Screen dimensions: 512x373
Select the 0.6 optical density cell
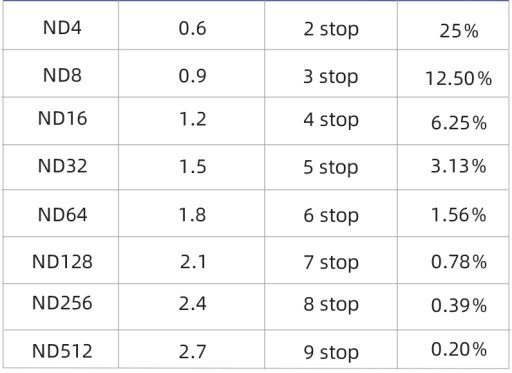tap(192, 28)
